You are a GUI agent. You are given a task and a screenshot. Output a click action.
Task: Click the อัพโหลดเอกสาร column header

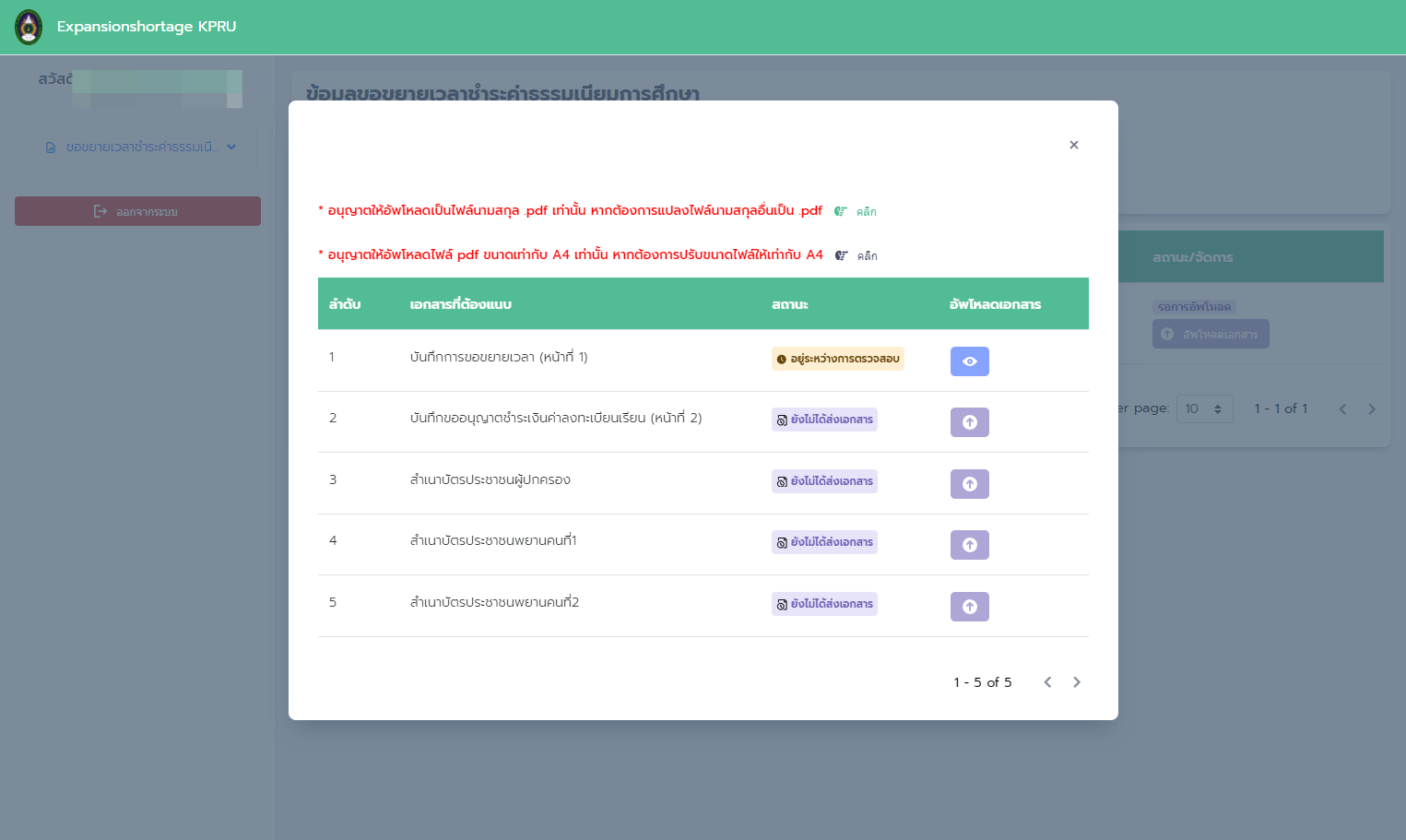pyautogui.click(x=996, y=304)
